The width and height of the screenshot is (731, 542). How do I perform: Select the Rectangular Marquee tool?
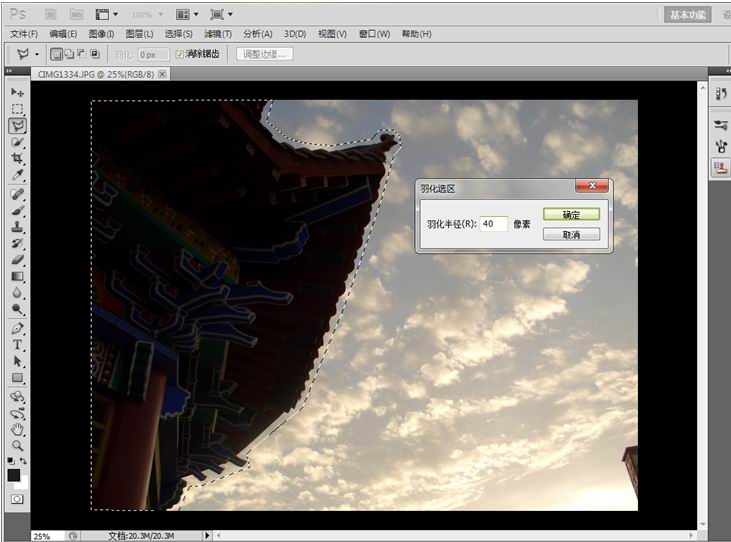[x=17, y=109]
